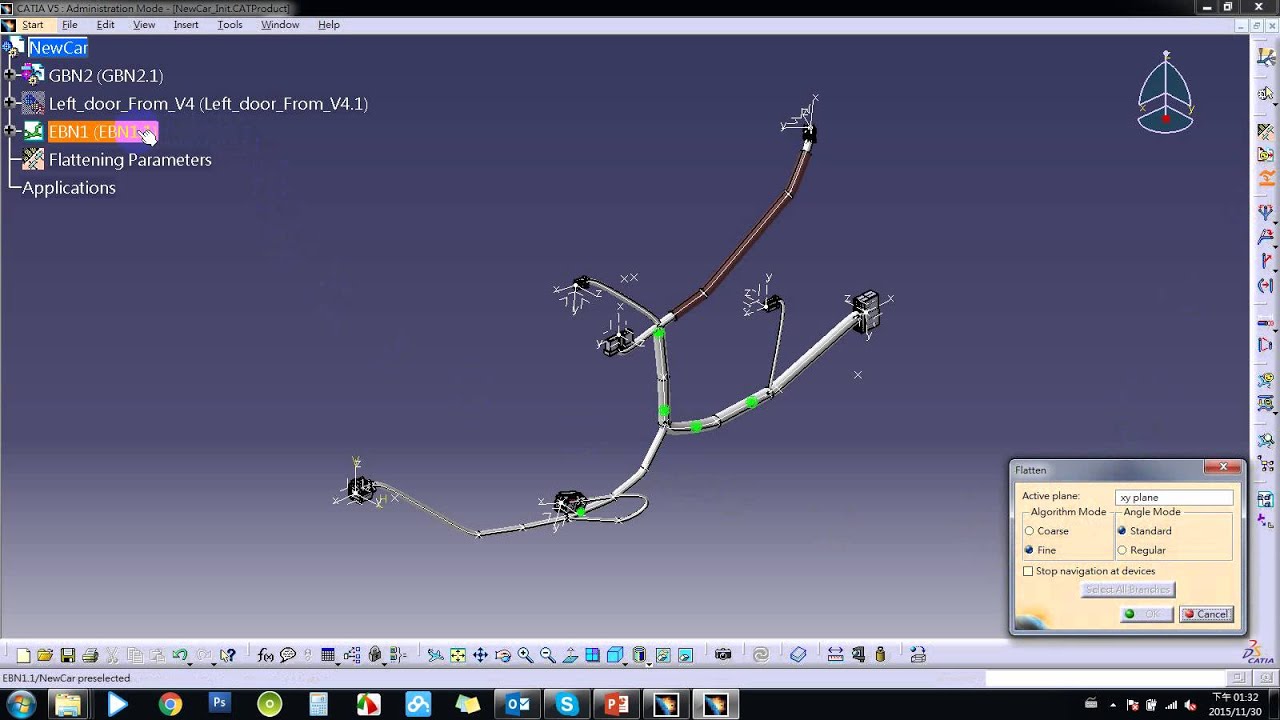Click the Active plane input field
This screenshot has width=1280, height=720.
(x=1174, y=497)
